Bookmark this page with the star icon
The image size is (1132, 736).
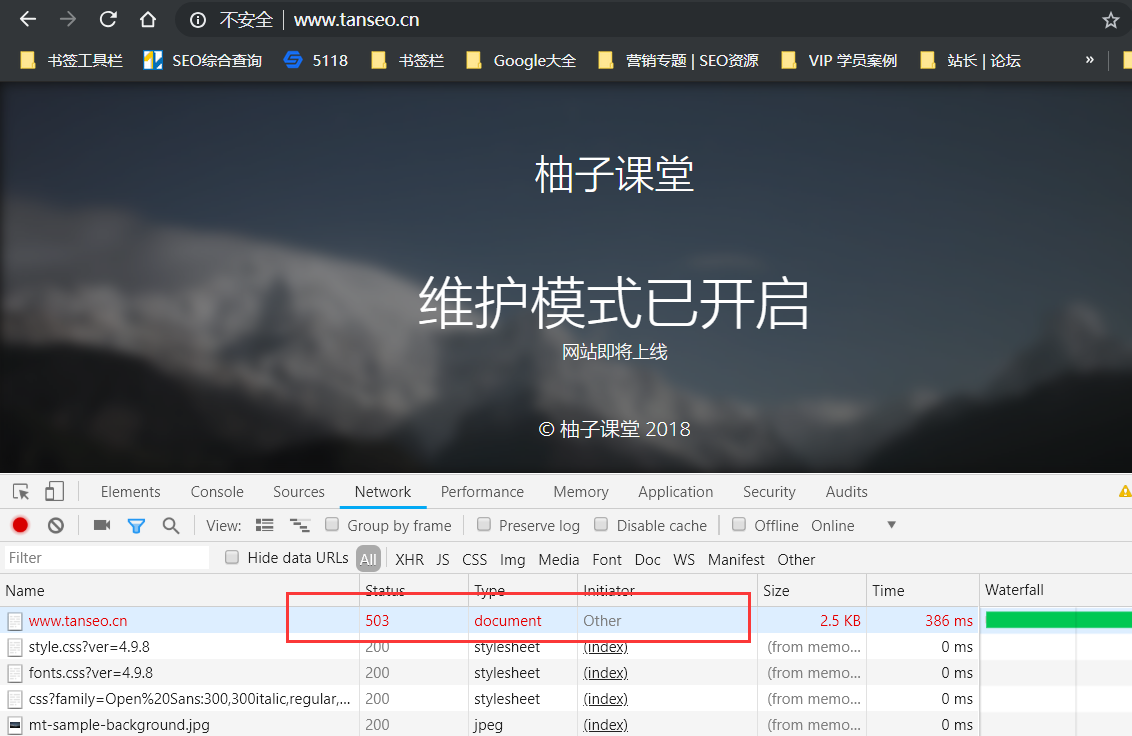1110,20
